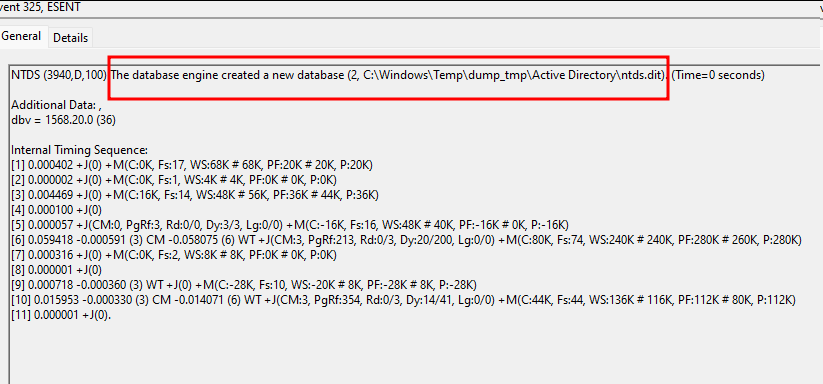Image resolution: width=823 pixels, height=384 pixels.
Task: Click the ntds.dit file path in message
Action: pyautogui.click(x=514, y=75)
